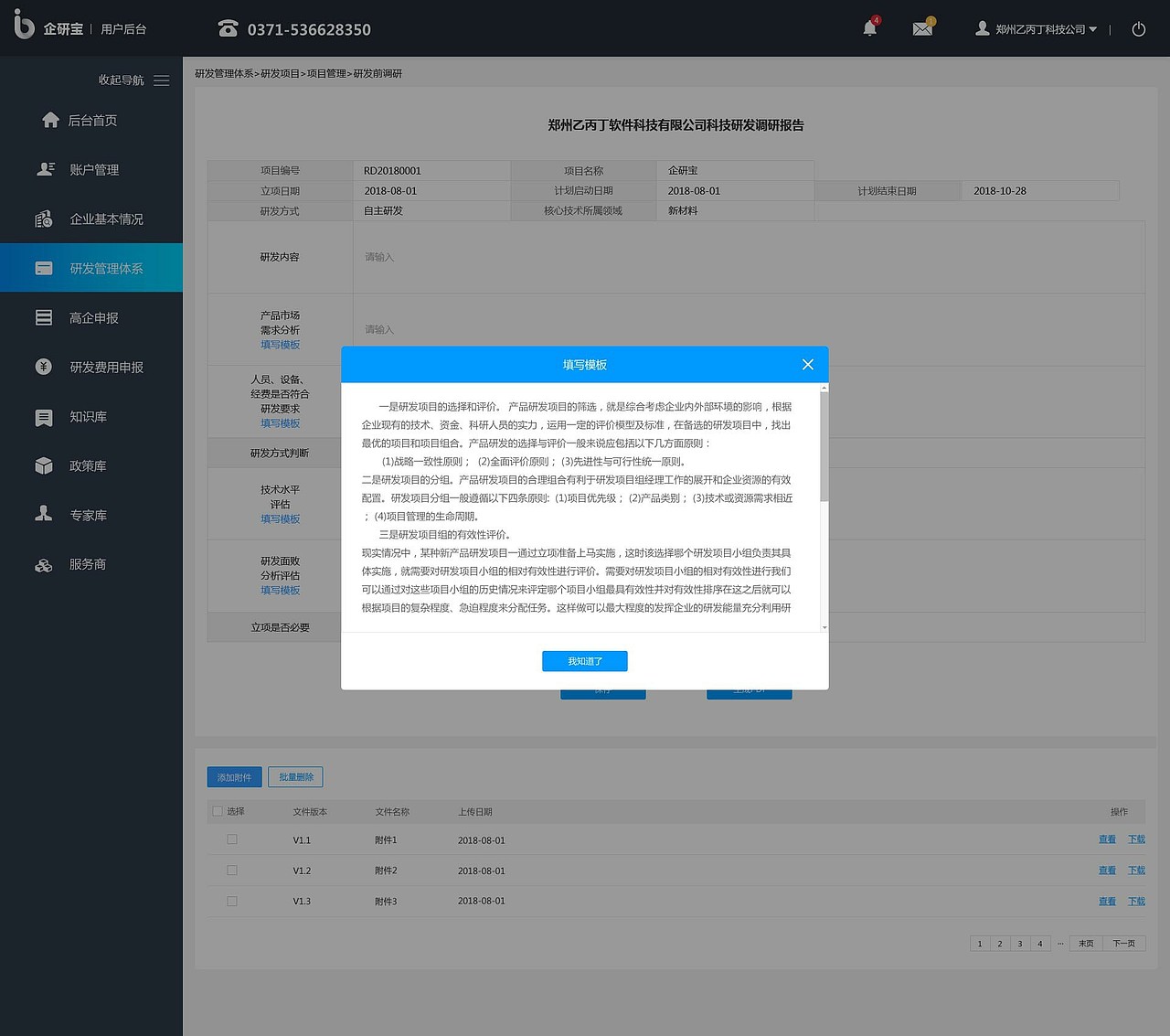
Task: Click 下载 link for 附件2
Action: (x=1136, y=870)
